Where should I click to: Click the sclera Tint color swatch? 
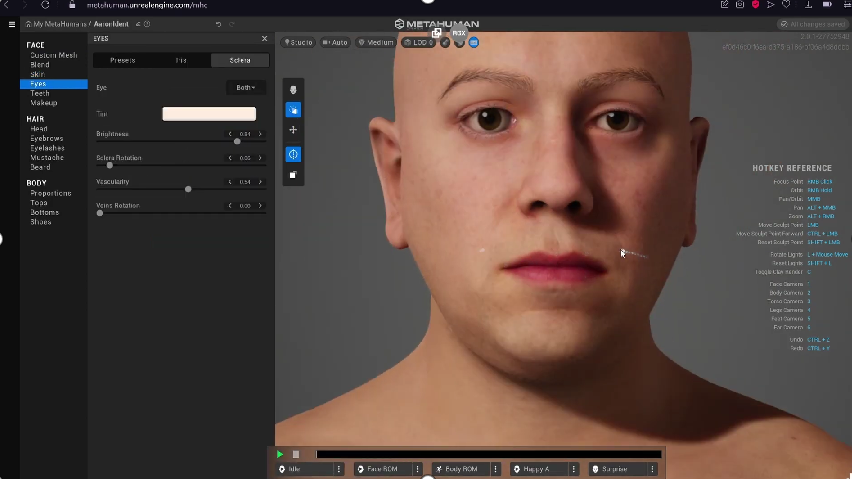coord(209,114)
